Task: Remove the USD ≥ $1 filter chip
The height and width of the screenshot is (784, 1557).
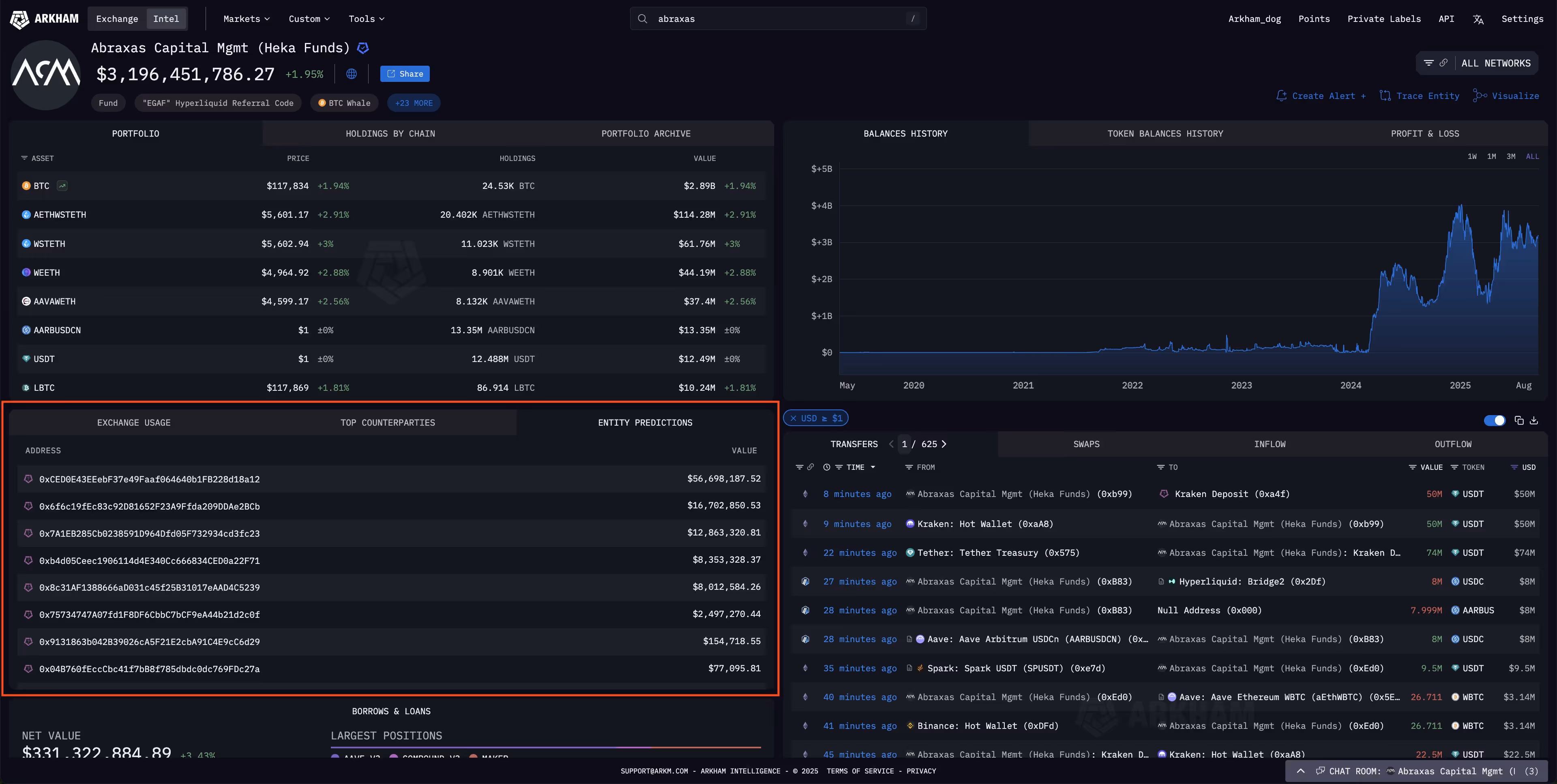Action: tap(793, 418)
